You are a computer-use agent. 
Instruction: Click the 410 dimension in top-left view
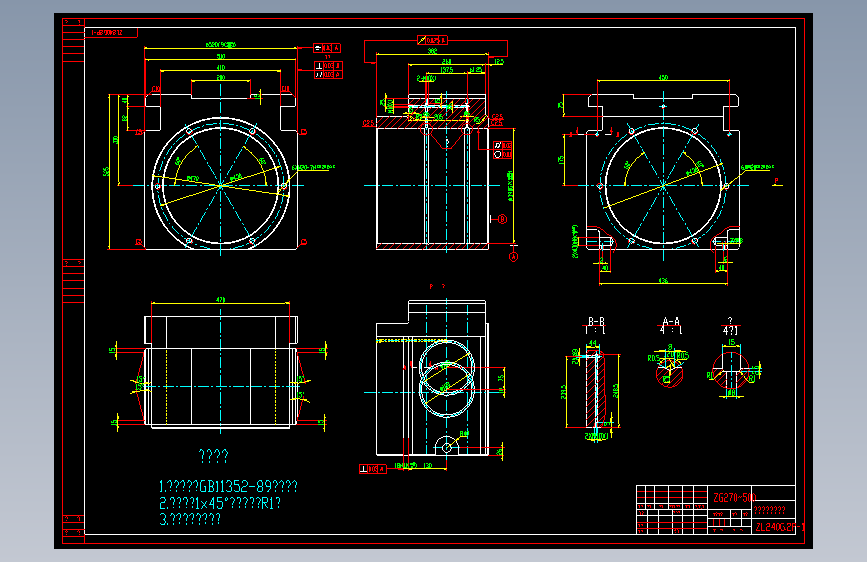[221, 67]
